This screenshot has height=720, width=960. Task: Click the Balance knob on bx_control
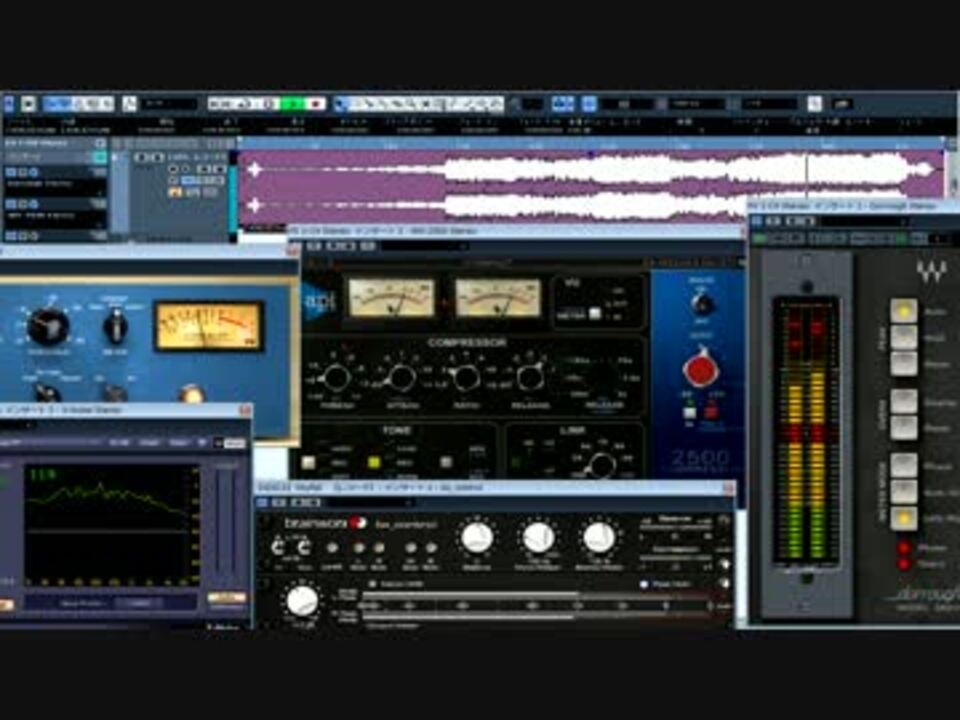[x=476, y=538]
